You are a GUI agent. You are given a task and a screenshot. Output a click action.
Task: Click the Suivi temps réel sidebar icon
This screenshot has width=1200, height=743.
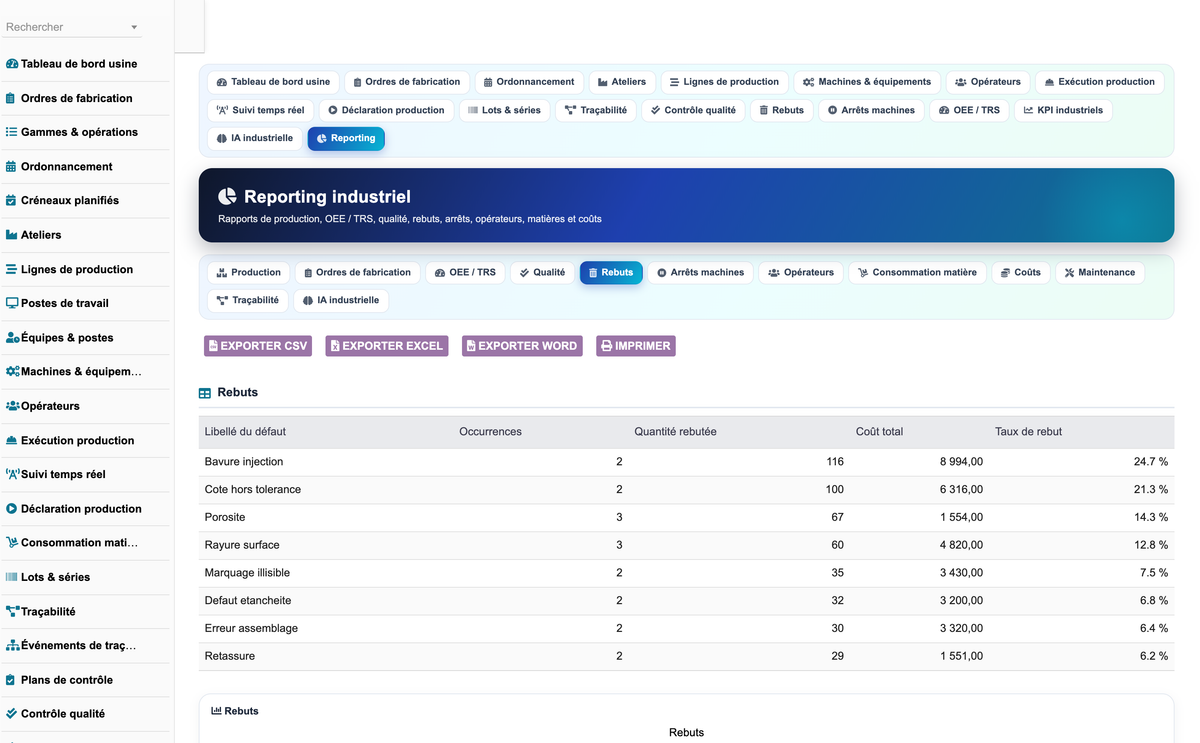click(13, 474)
